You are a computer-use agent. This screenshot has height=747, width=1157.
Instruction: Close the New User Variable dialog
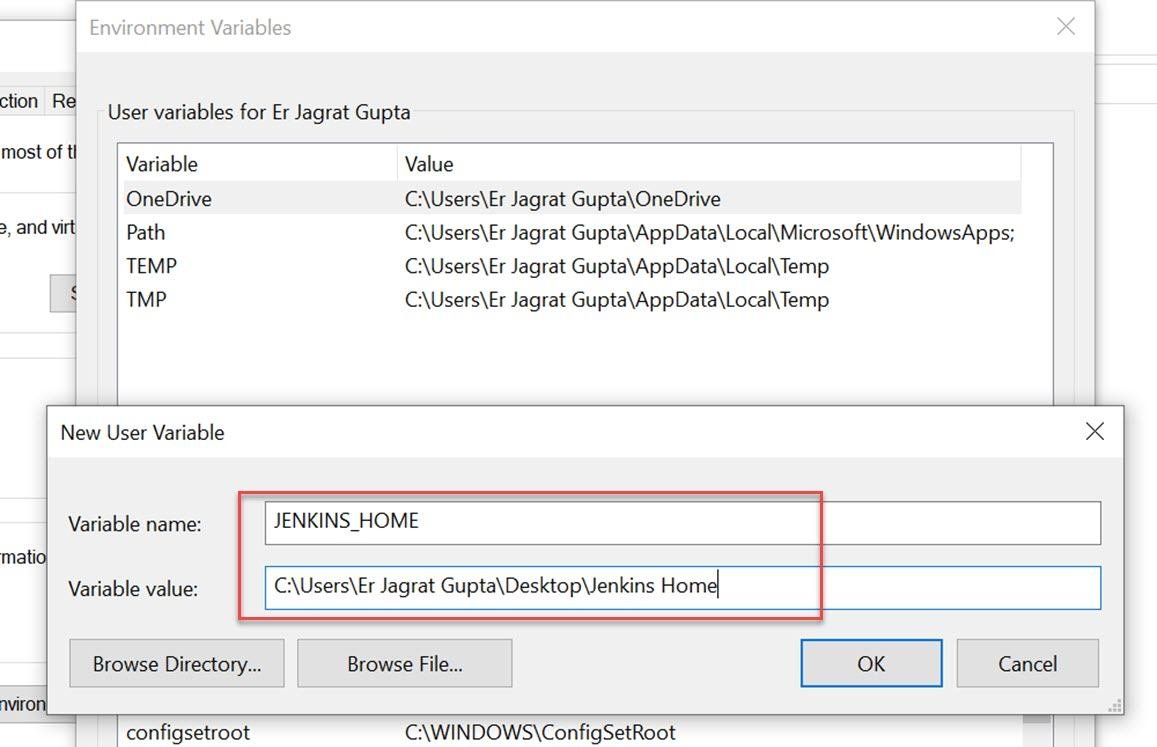[x=1094, y=431]
